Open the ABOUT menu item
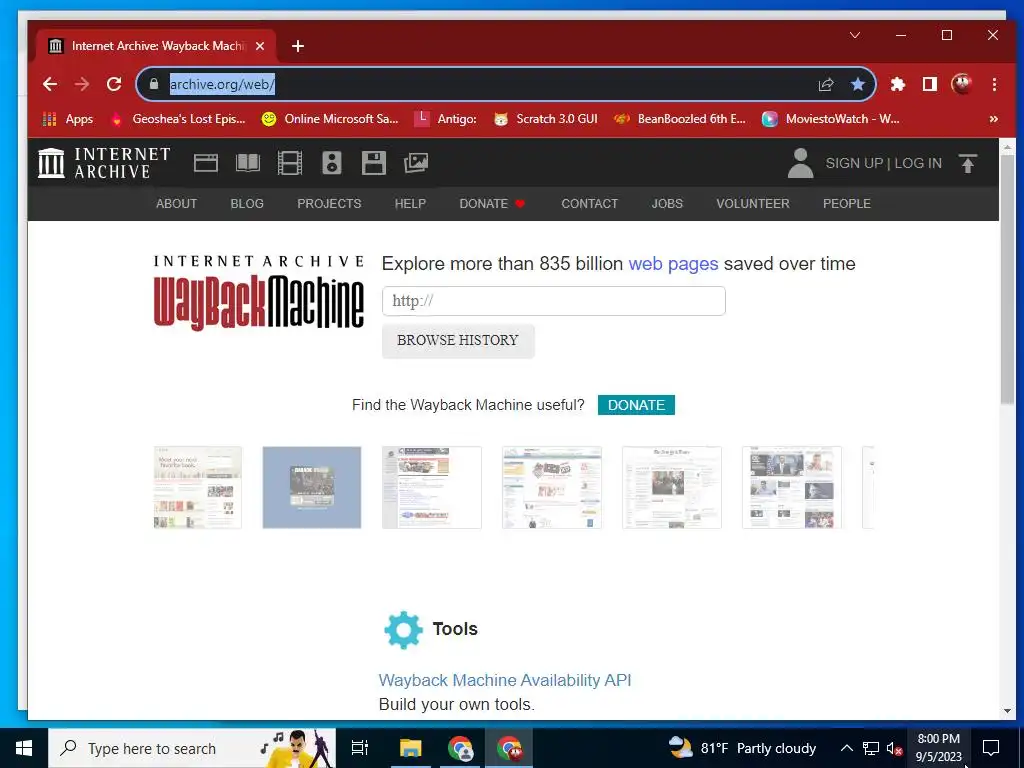This screenshot has width=1024, height=768. (x=176, y=204)
